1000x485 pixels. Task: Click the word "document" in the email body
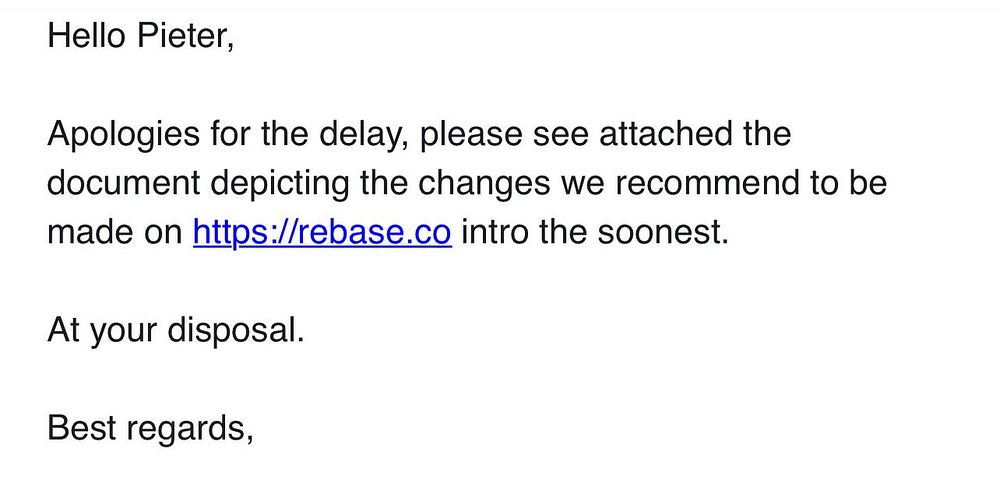pyautogui.click(x=124, y=183)
